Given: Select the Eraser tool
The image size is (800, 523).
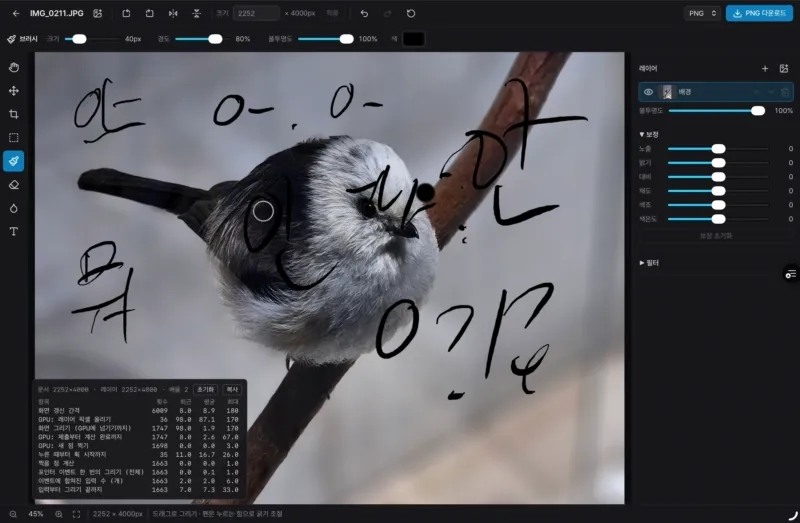Looking at the screenshot, I should point(14,185).
